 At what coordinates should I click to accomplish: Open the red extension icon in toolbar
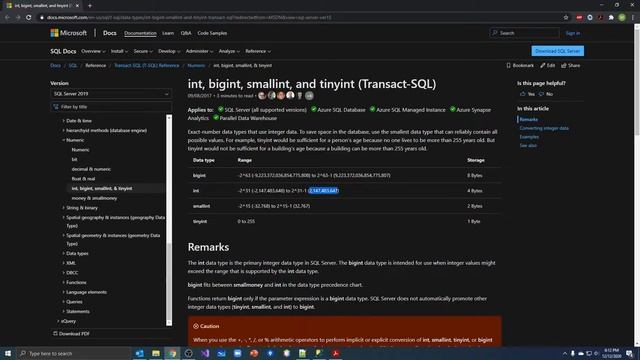579,17
